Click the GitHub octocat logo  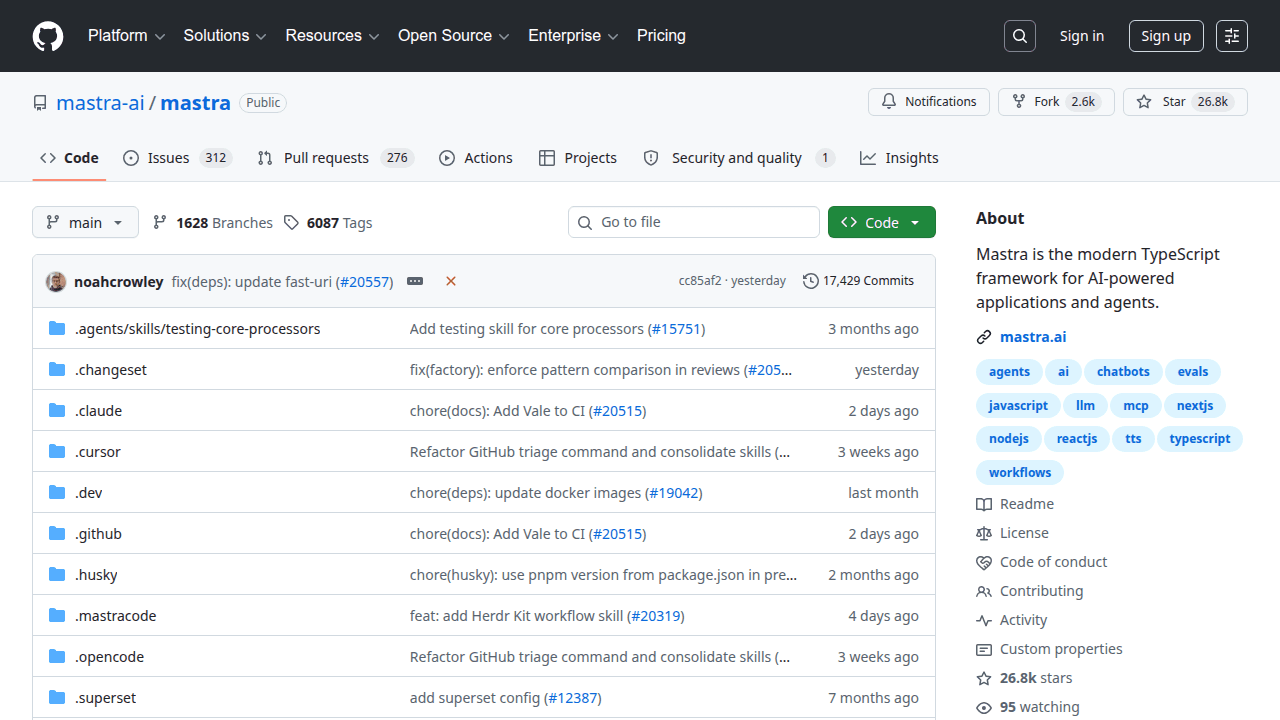[x=48, y=36]
